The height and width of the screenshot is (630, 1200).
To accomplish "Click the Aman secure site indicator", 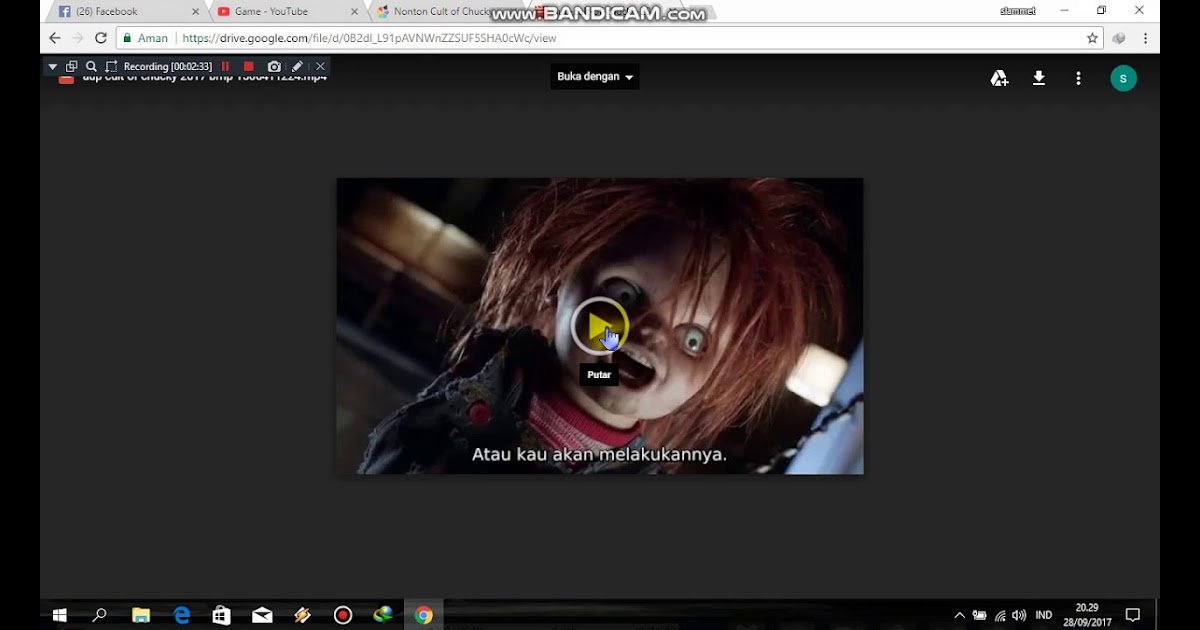I will (146, 38).
